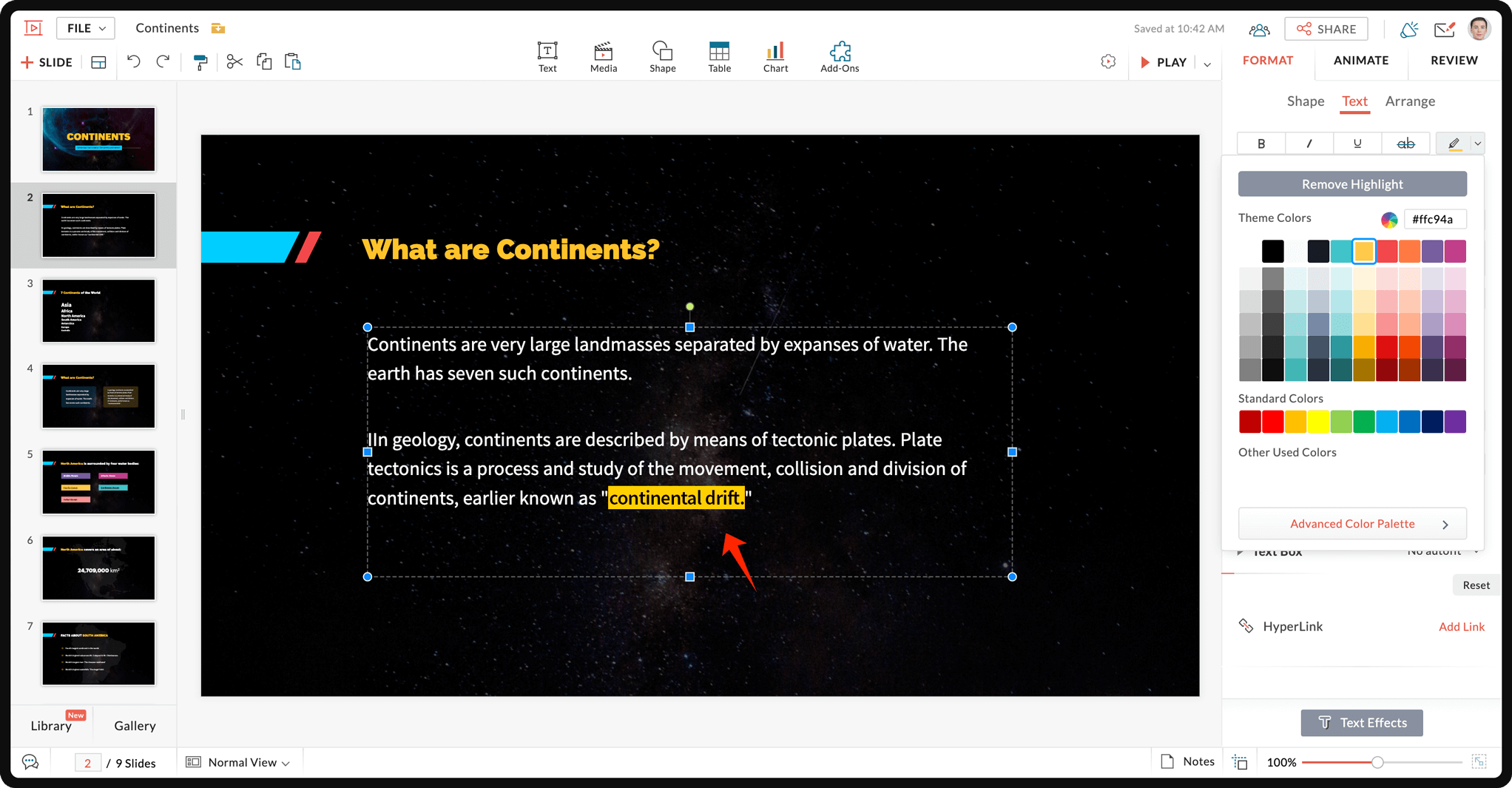Viewport: 1512px width, 788px height.
Task: Open the presentation home icon
Action: click(x=33, y=28)
